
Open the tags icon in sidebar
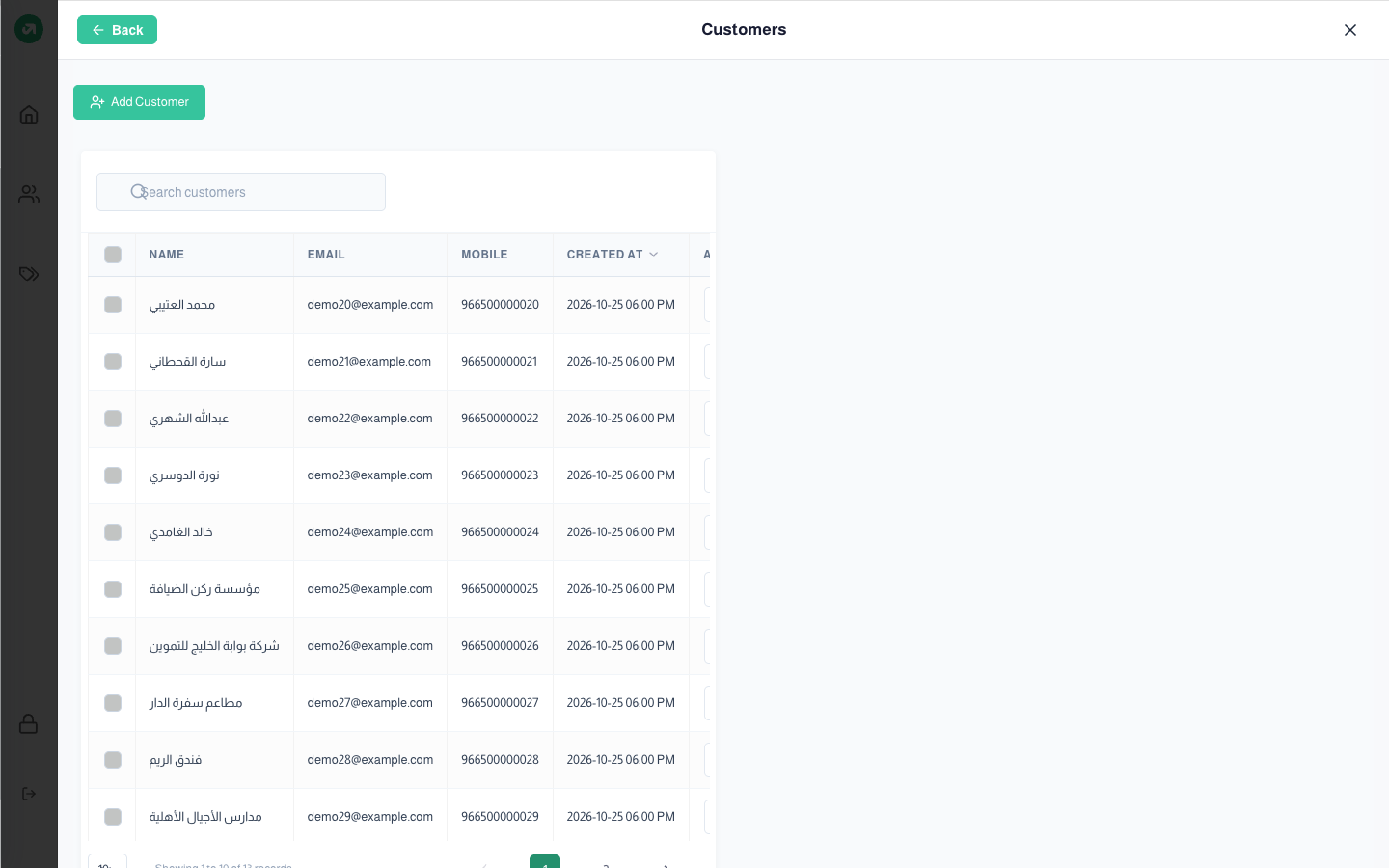click(29, 274)
